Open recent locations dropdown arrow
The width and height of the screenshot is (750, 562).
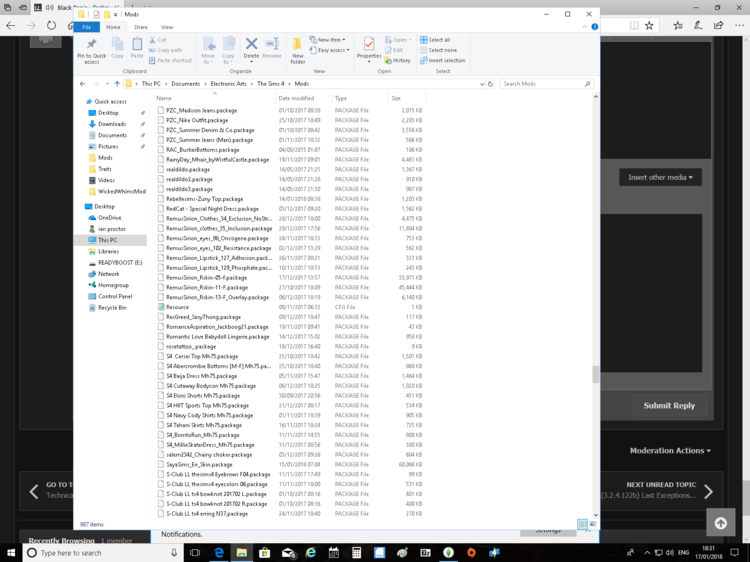(107, 84)
